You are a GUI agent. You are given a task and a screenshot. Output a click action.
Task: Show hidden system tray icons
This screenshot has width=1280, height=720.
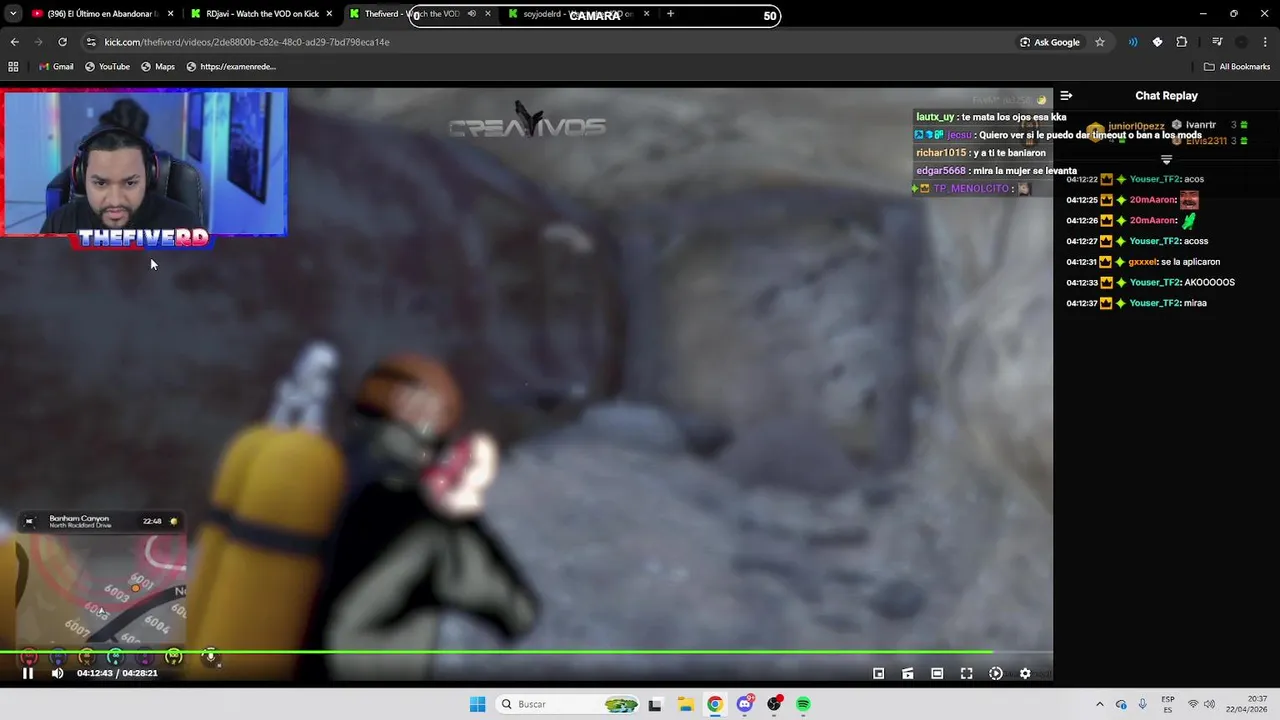[x=1100, y=704]
